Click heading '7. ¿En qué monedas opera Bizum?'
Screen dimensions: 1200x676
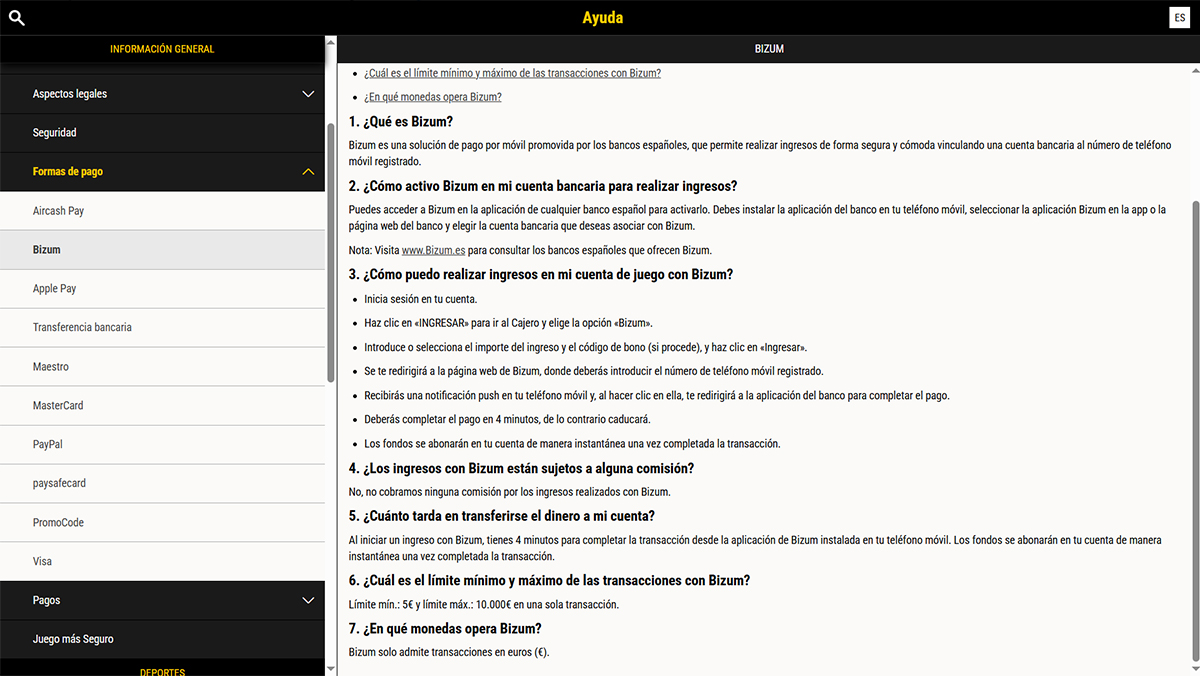(445, 628)
